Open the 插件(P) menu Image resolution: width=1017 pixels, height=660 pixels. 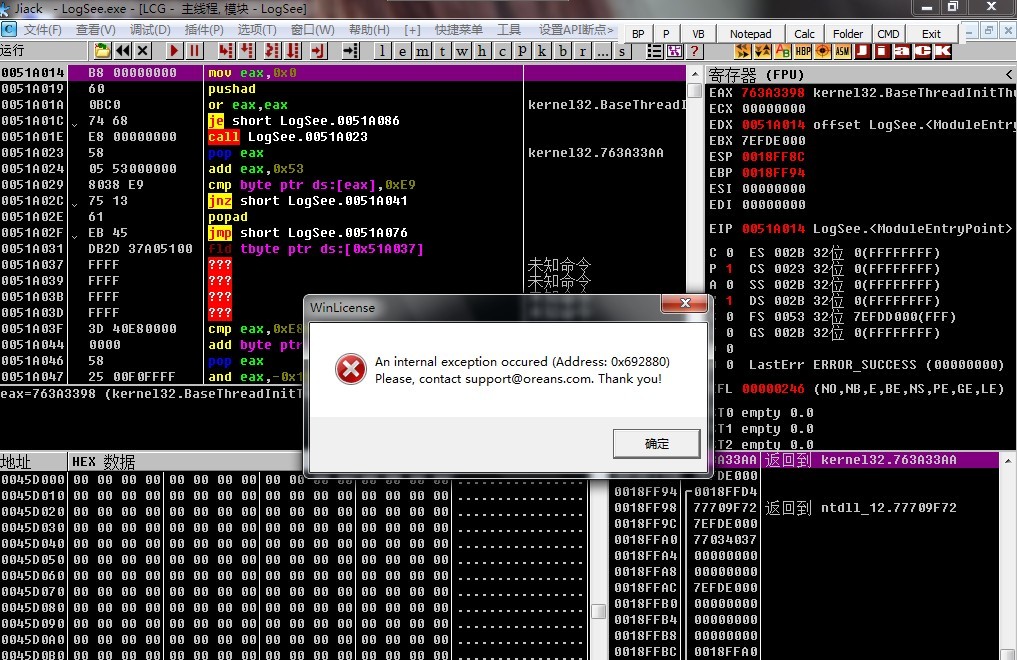(204, 30)
